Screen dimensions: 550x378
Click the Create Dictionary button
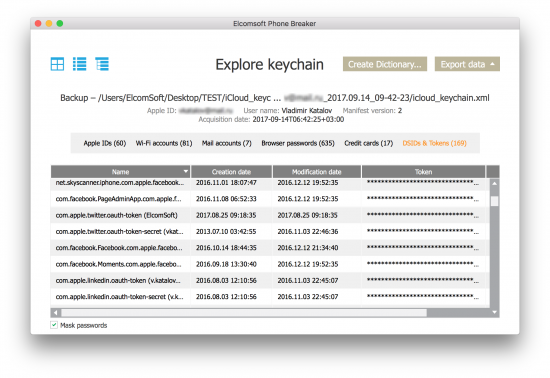point(385,64)
